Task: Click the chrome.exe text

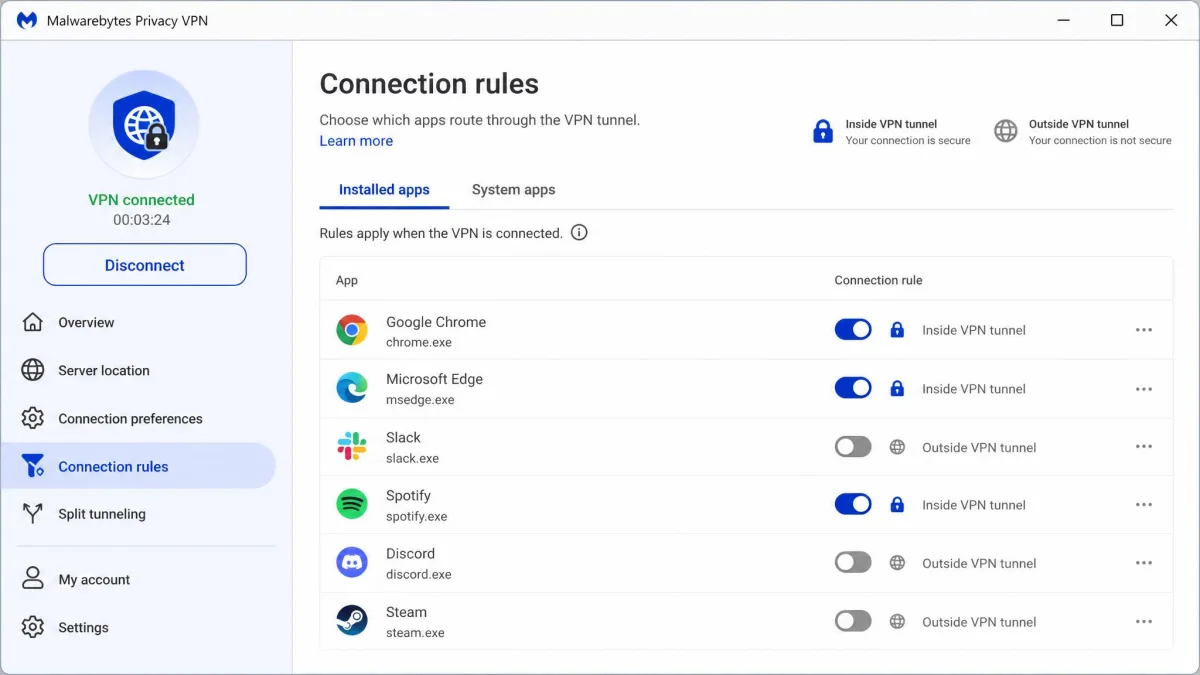Action: [x=419, y=342]
